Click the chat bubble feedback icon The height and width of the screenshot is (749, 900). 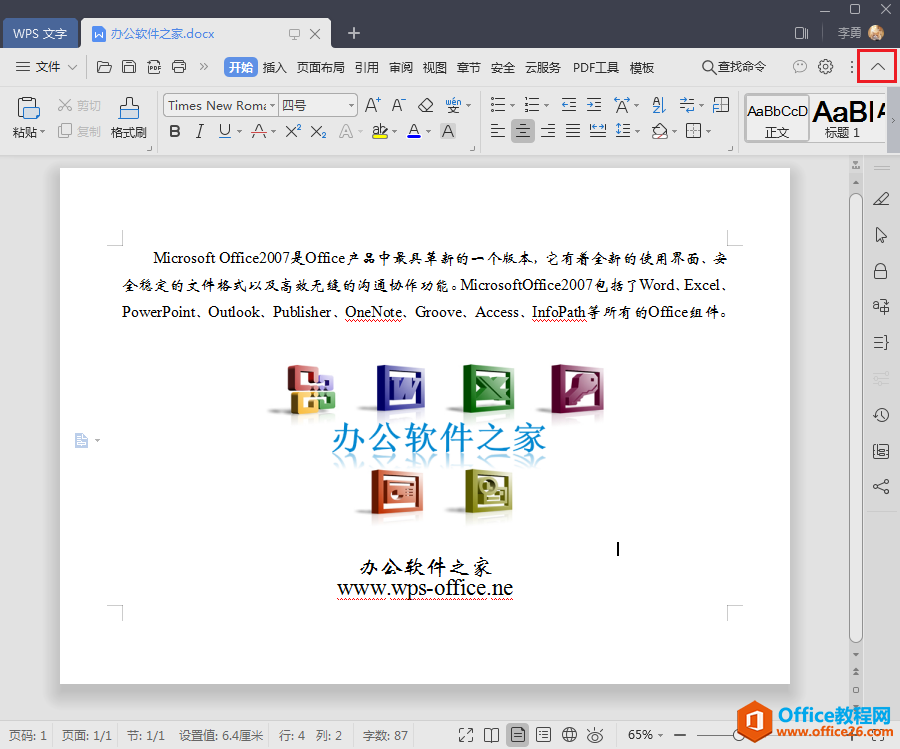(800, 67)
